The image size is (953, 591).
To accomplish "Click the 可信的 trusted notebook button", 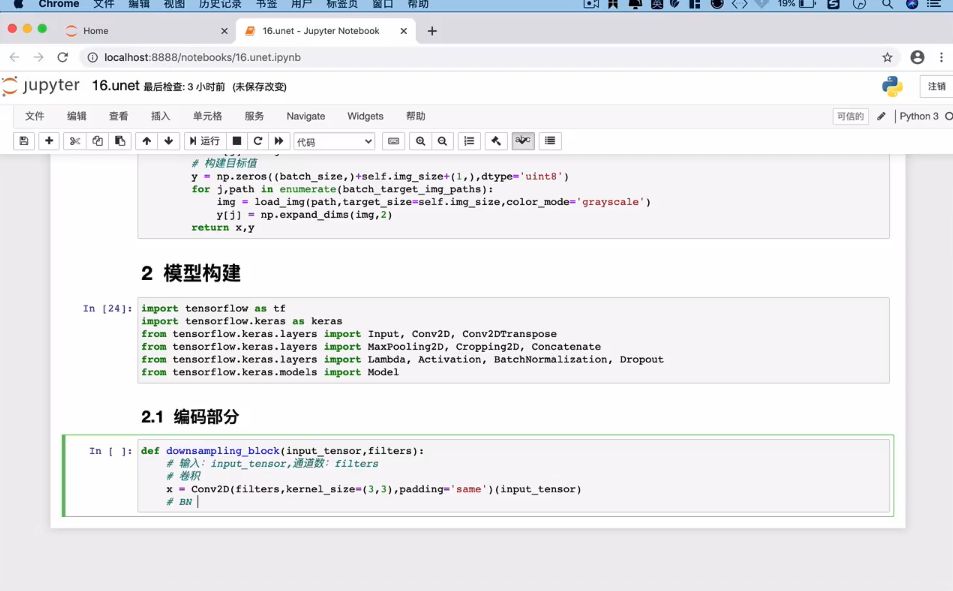I will [850, 116].
